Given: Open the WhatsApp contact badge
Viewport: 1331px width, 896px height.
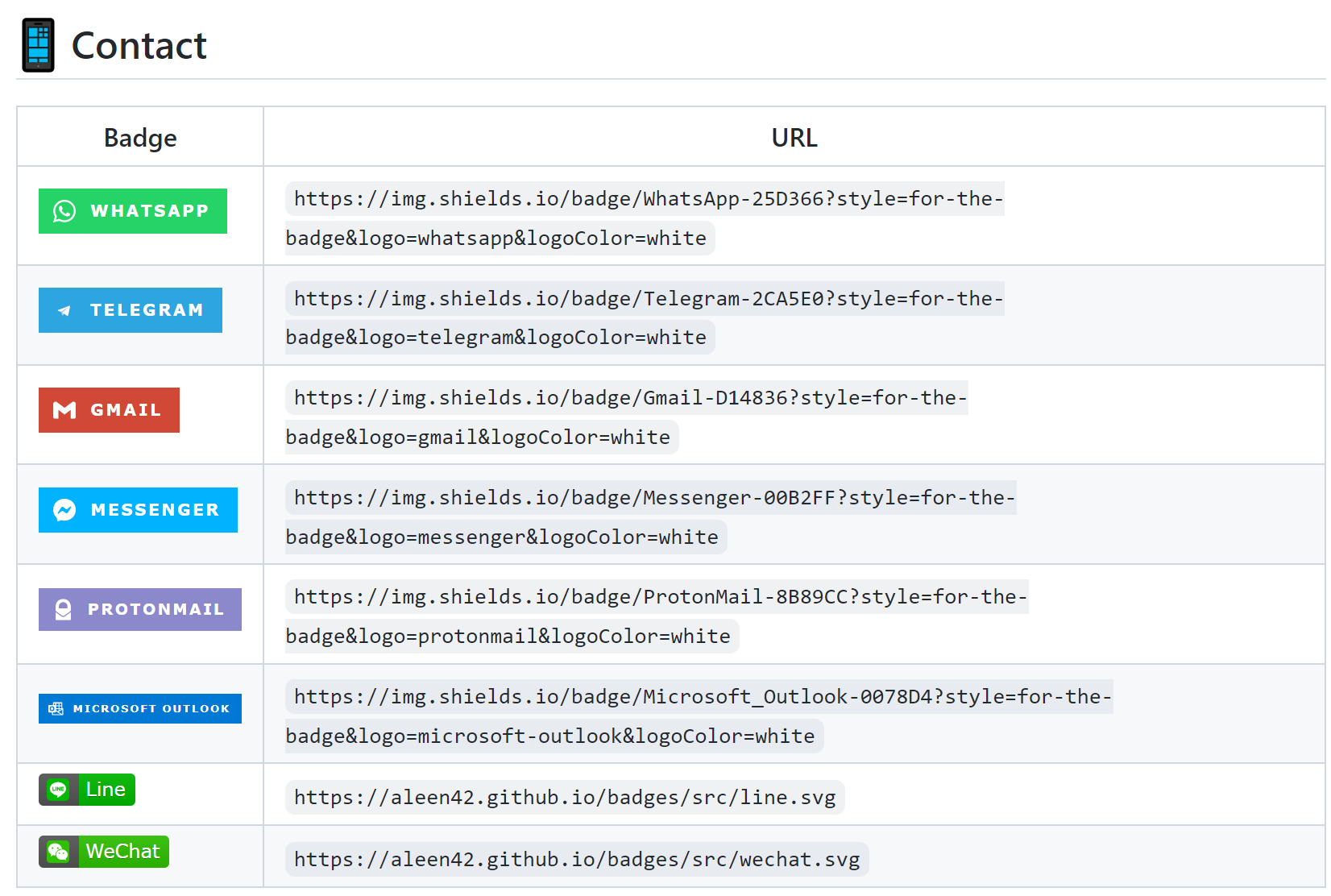Looking at the screenshot, I should tap(132, 211).
